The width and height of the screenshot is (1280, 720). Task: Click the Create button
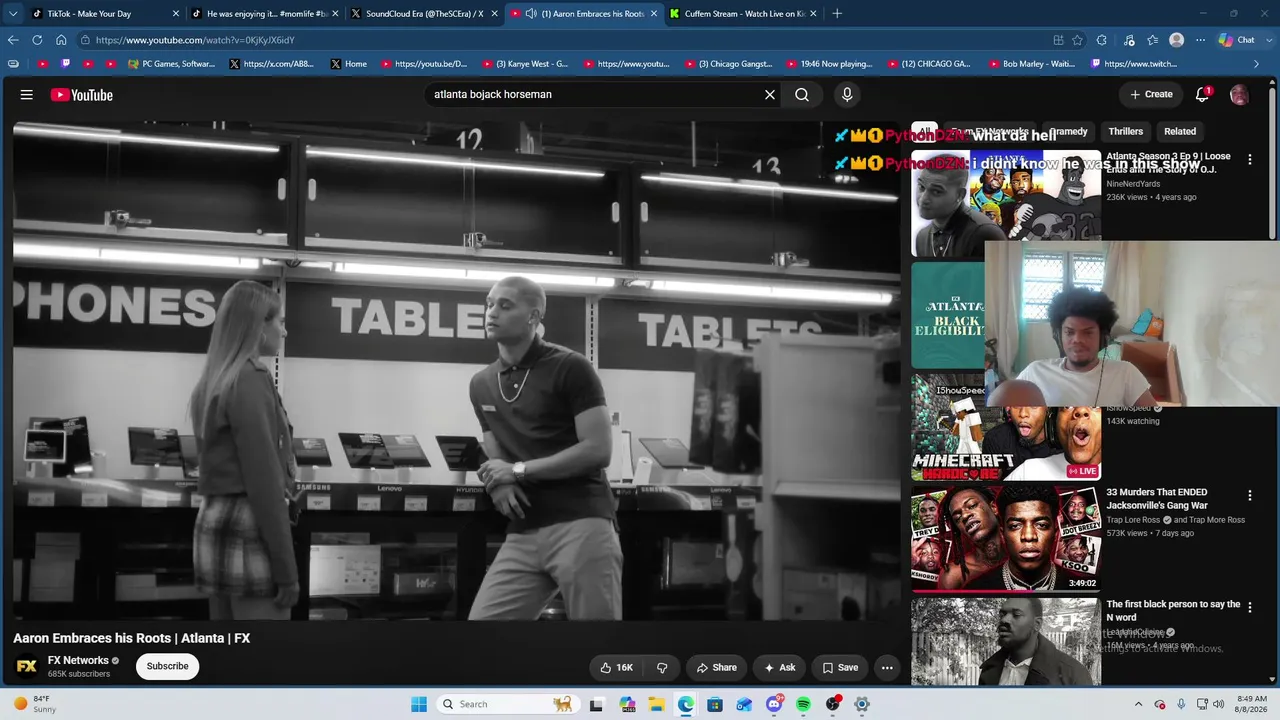[1151, 95]
